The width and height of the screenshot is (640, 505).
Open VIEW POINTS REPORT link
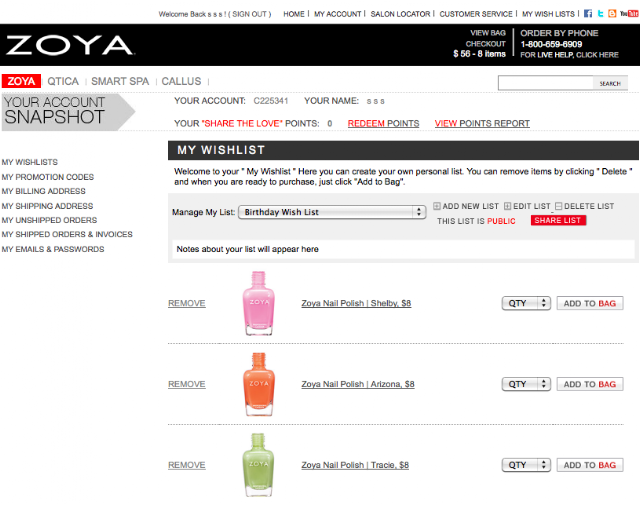click(482, 123)
